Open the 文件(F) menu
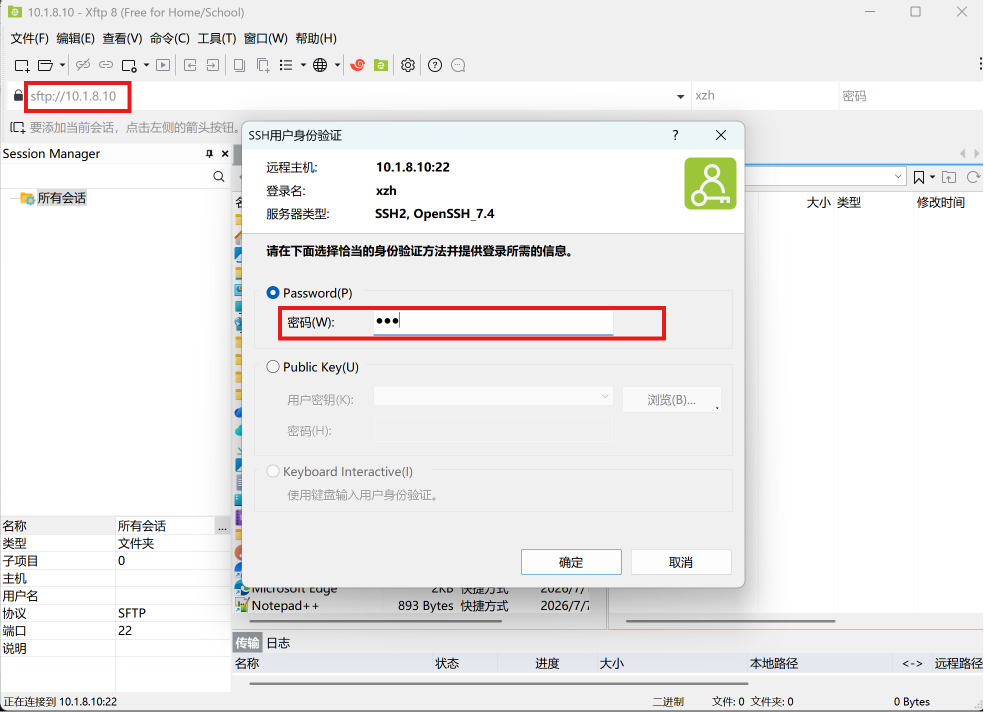 [x=29, y=39]
